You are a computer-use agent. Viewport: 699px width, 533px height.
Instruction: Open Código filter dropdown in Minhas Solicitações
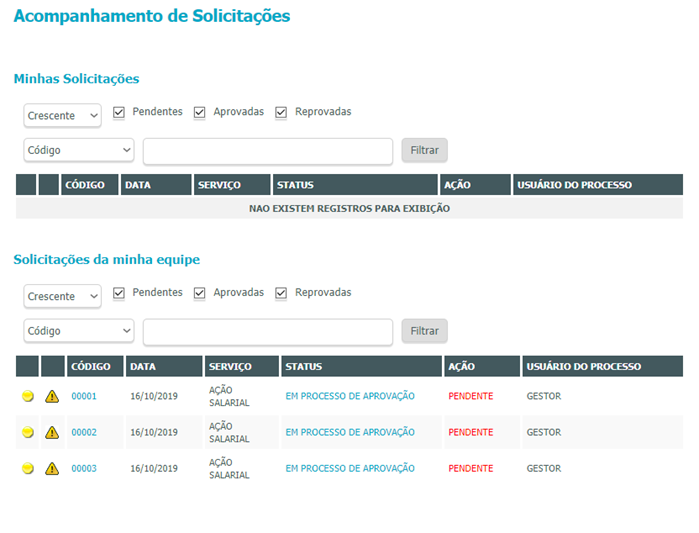point(79,150)
